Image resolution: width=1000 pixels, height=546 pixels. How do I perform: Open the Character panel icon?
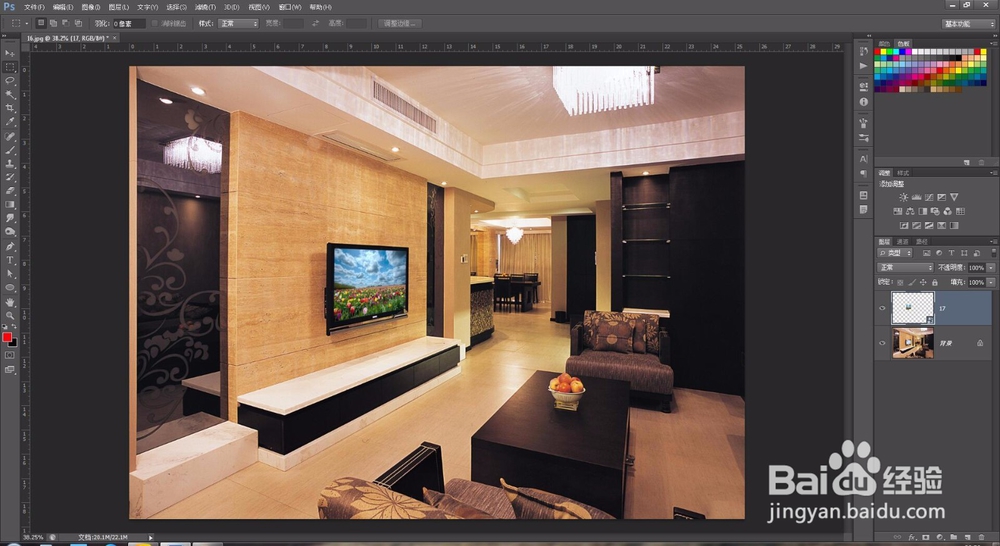[864, 159]
